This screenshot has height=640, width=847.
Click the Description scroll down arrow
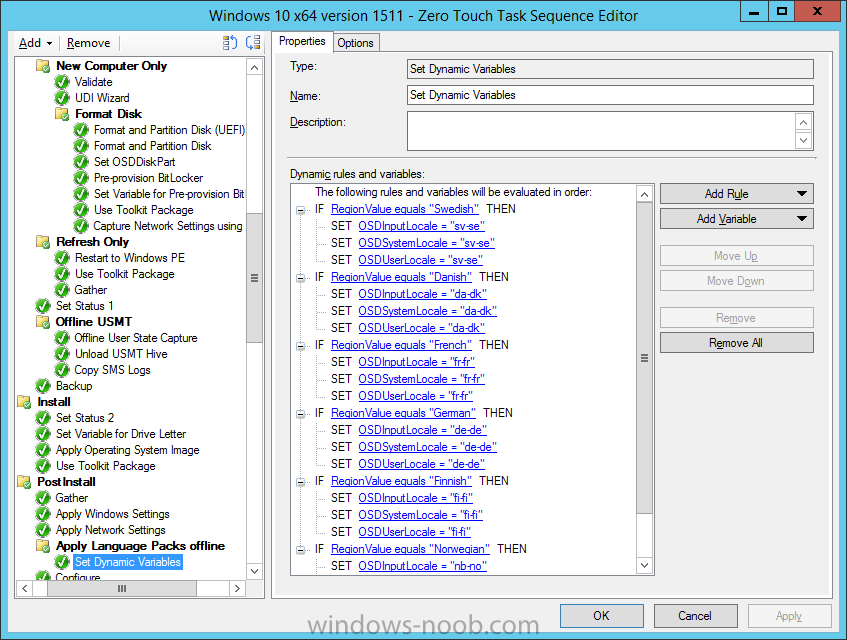804,140
